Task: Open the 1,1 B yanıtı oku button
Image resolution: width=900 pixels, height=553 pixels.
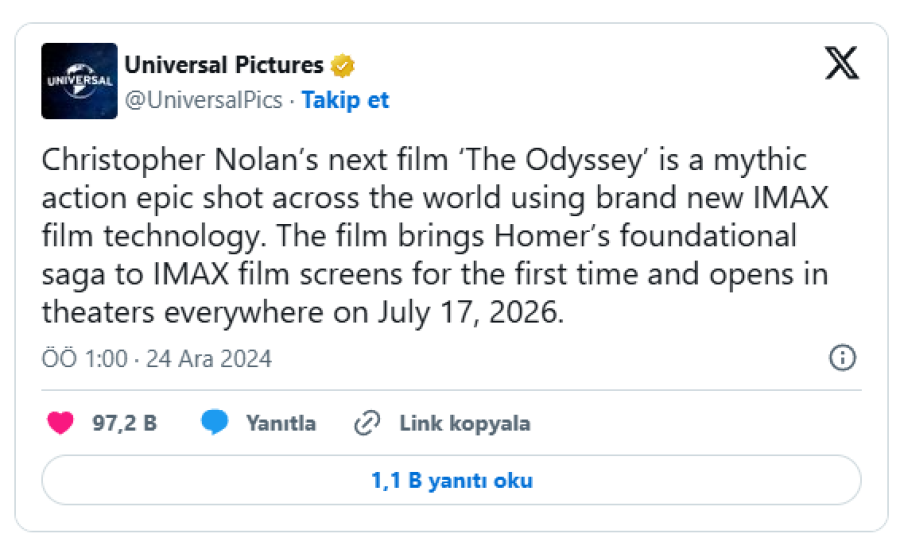Action: tap(451, 481)
